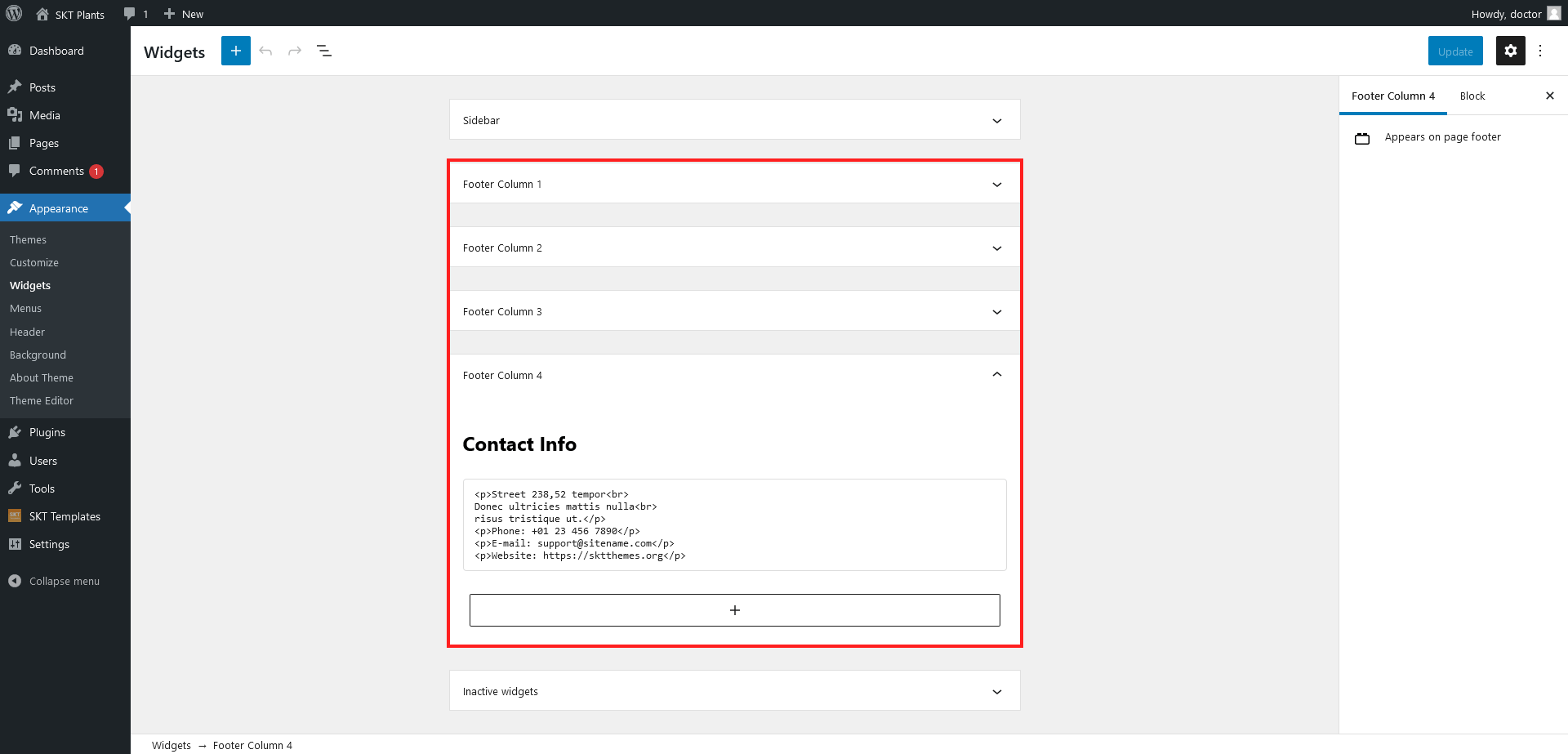Collapse Footer Column 4 chevron
The width and height of the screenshot is (1568, 754).
pyautogui.click(x=997, y=374)
